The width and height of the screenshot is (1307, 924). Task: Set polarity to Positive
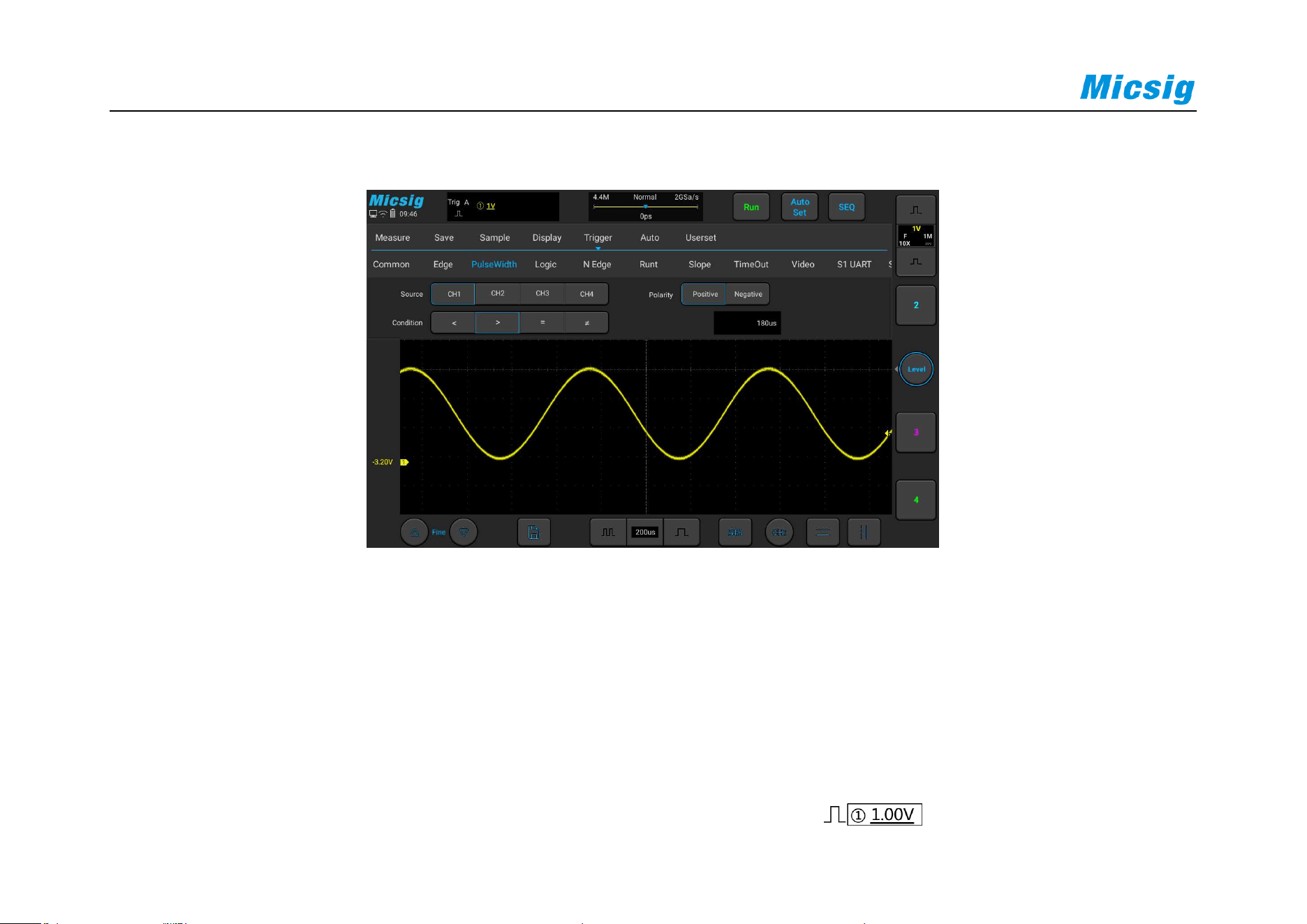tap(704, 294)
